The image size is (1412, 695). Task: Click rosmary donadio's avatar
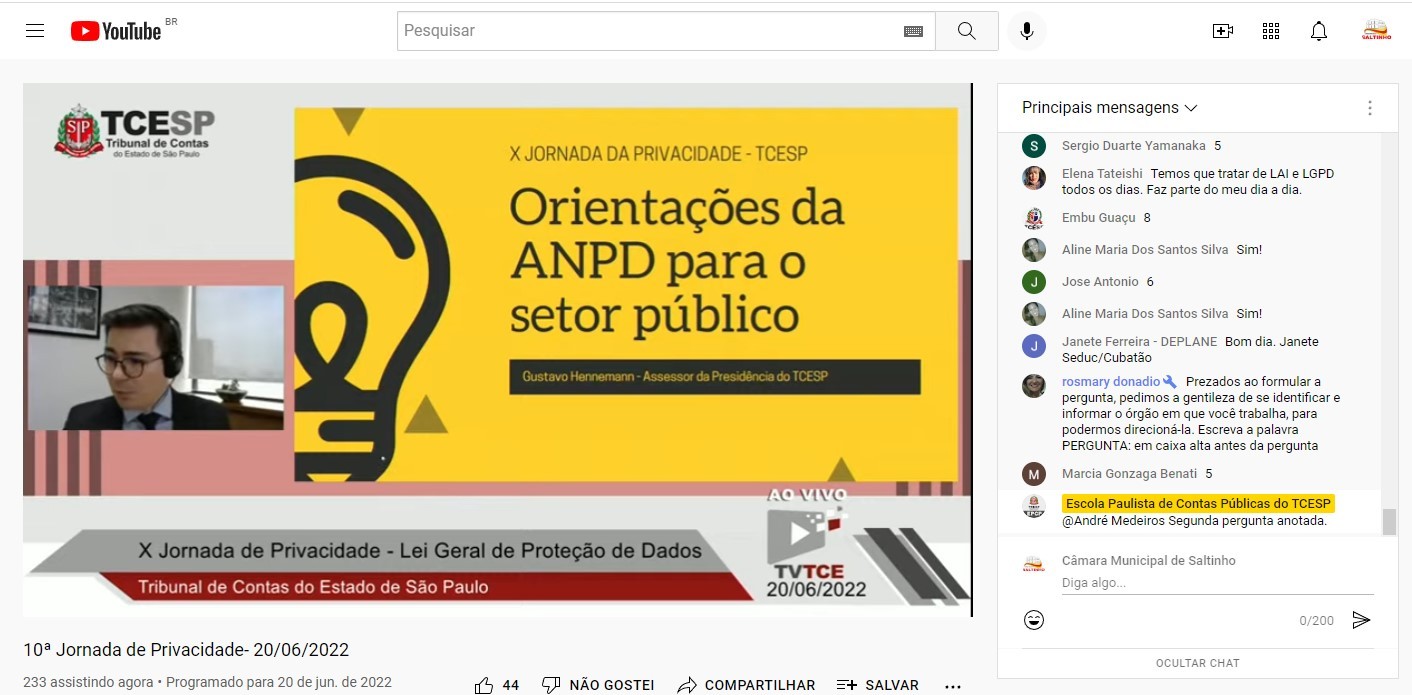tap(1034, 386)
